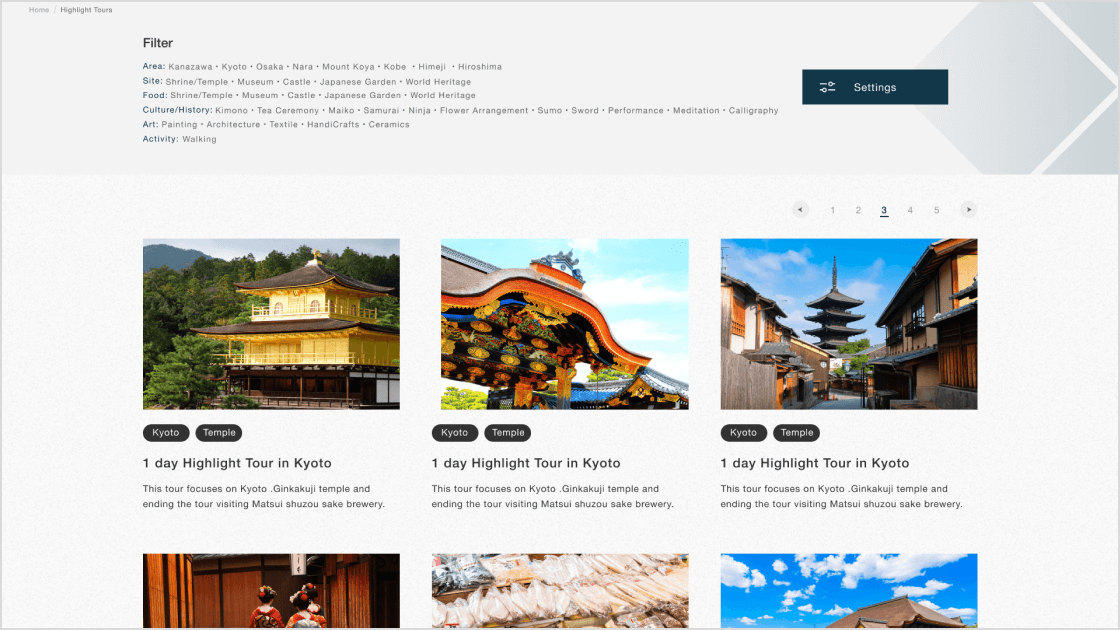
Task: Click Temple tag under temple gate card
Action: point(508,432)
